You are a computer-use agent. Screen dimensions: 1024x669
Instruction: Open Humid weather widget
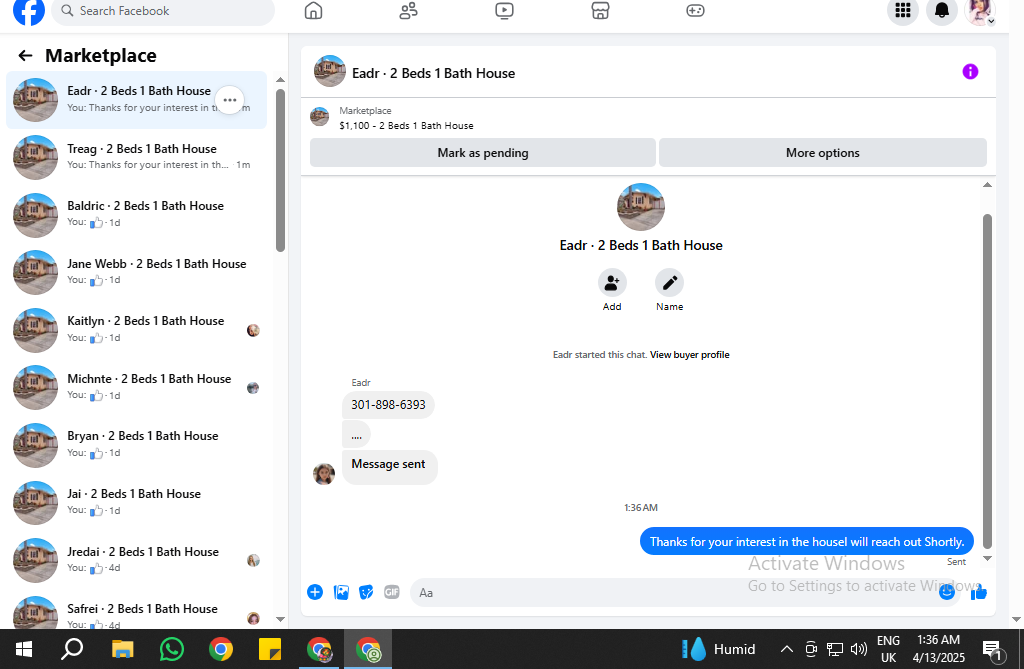pos(718,649)
